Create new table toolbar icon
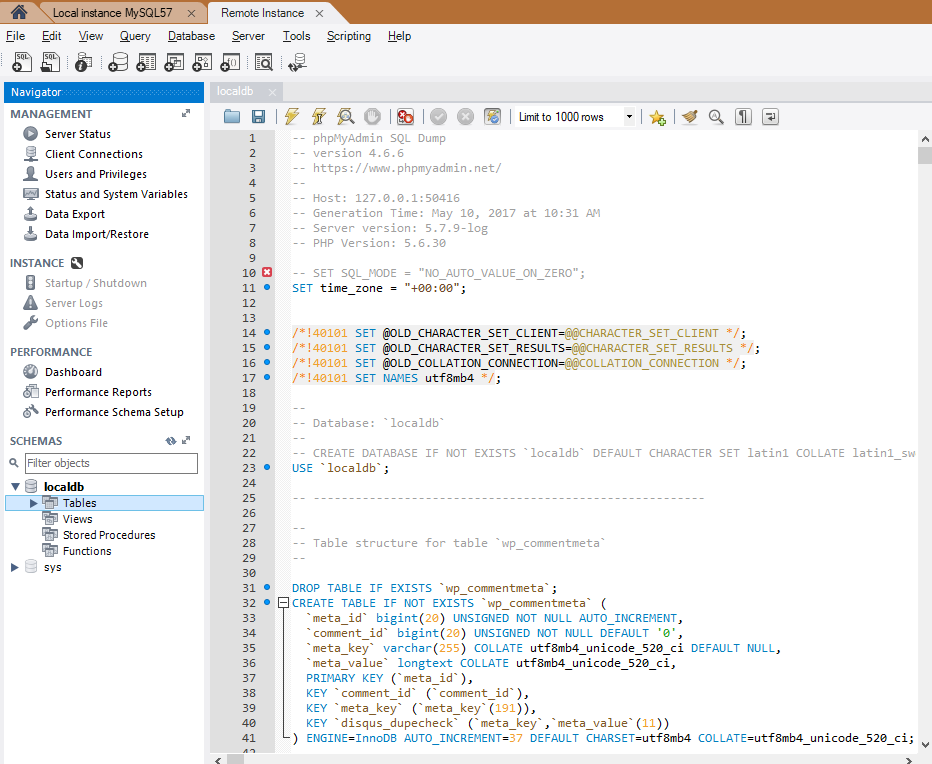932x764 pixels. pyautogui.click(x=146, y=62)
